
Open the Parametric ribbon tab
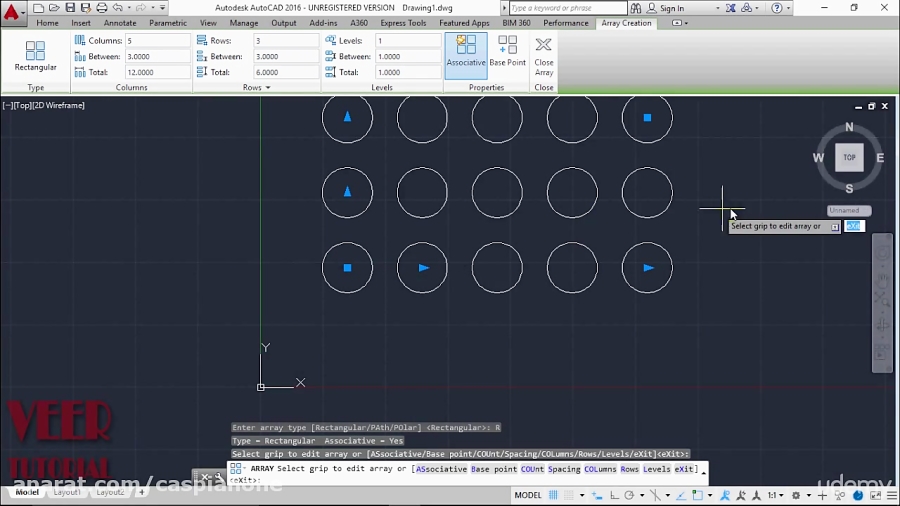click(168, 23)
